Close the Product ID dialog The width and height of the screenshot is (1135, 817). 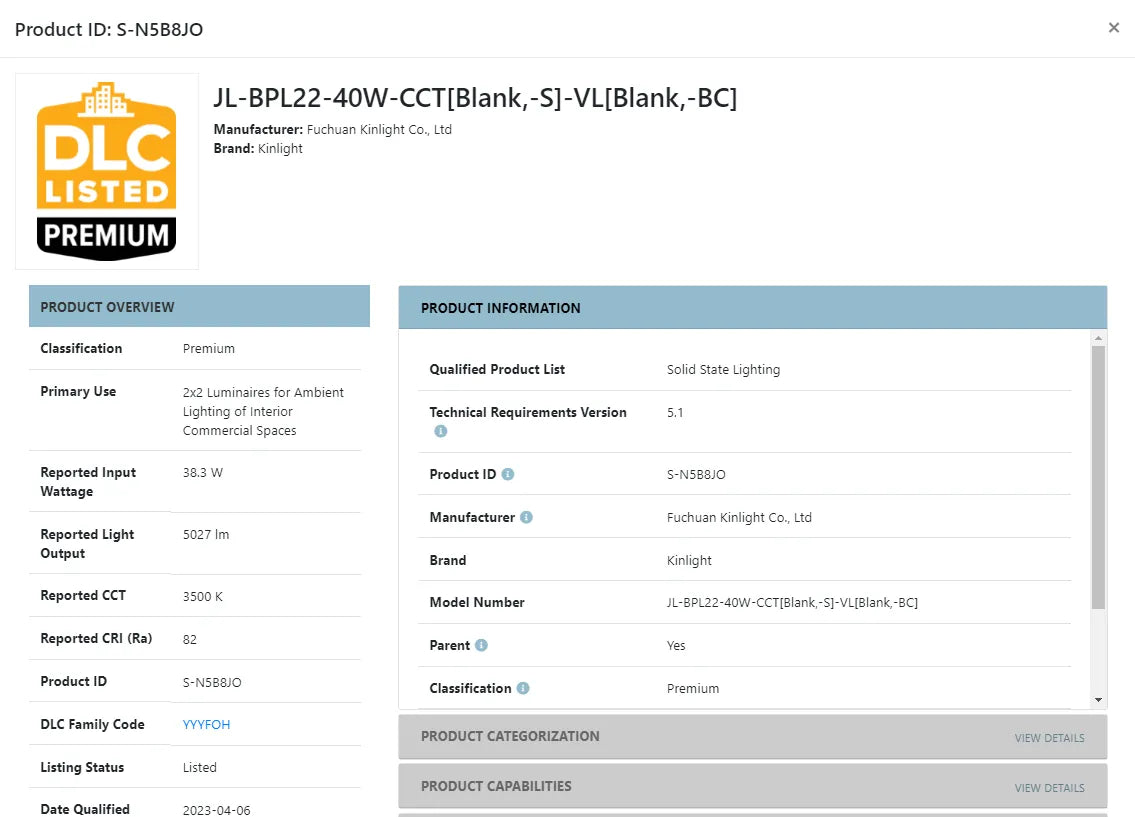point(1113,28)
